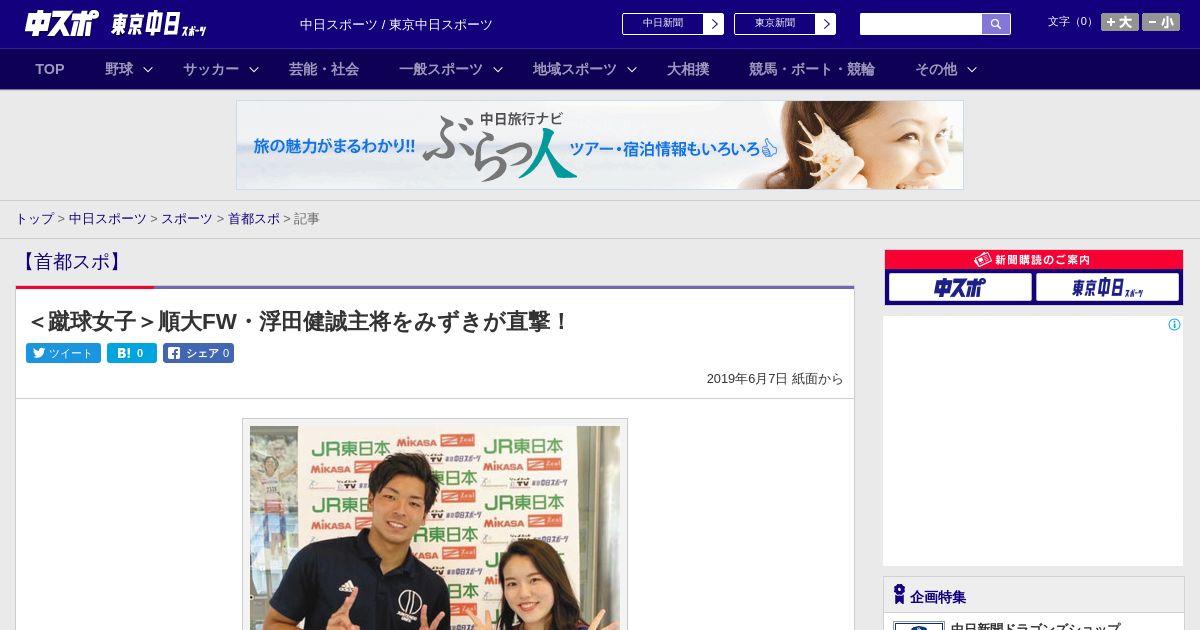Open 芸能・社会 section
Viewport: 1200px width, 630px height.
324,69
